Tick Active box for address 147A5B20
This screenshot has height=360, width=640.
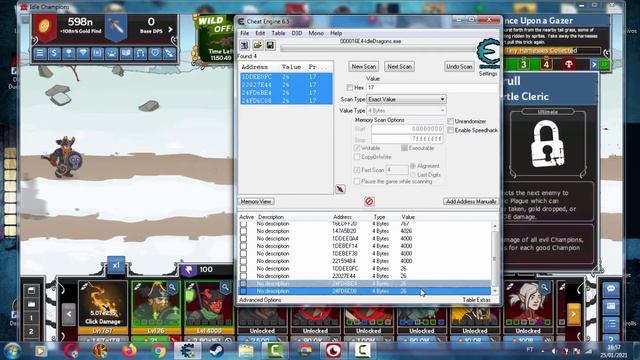point(244,231)
